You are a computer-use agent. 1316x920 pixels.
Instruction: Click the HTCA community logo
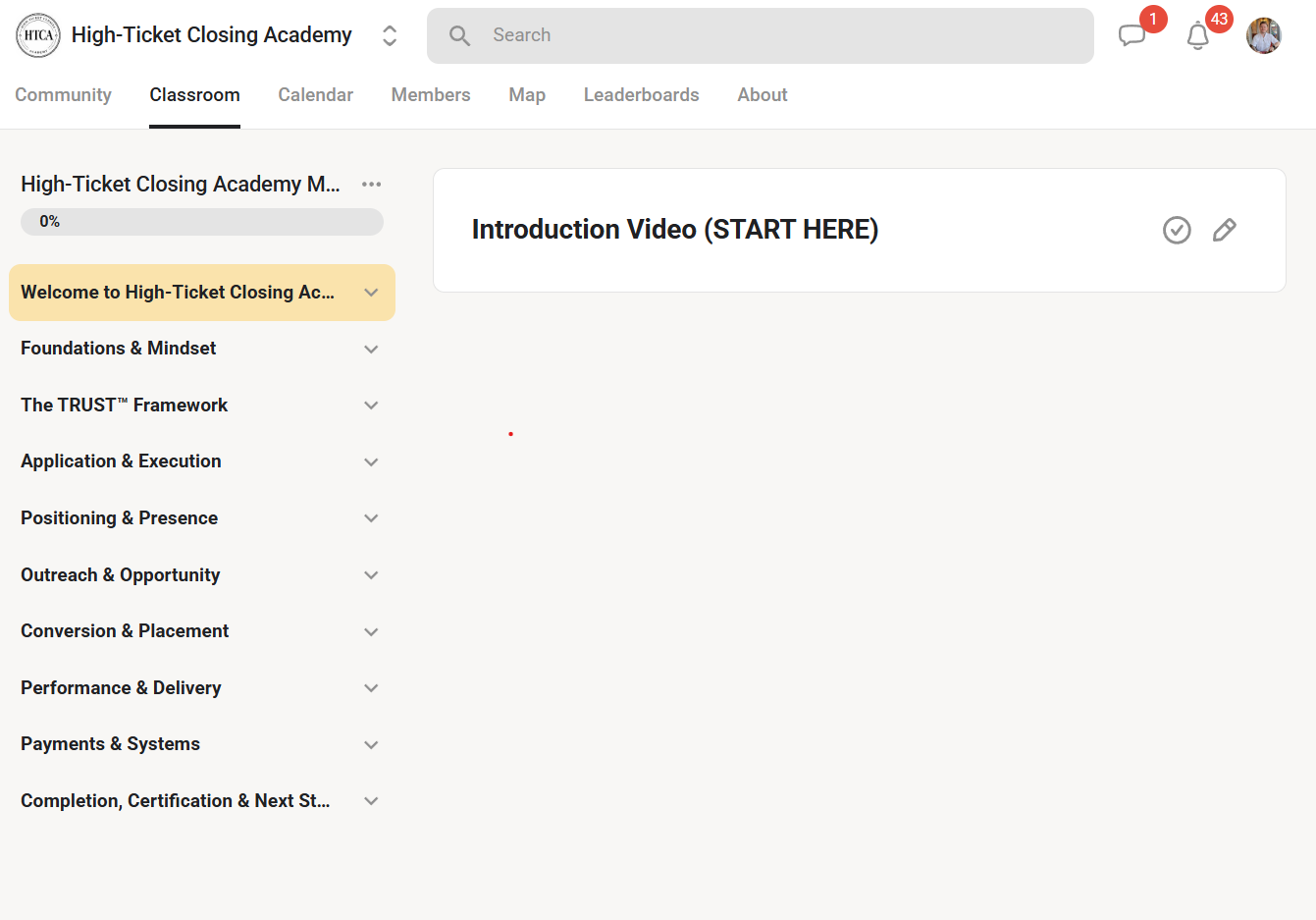(x=38, y=35)
